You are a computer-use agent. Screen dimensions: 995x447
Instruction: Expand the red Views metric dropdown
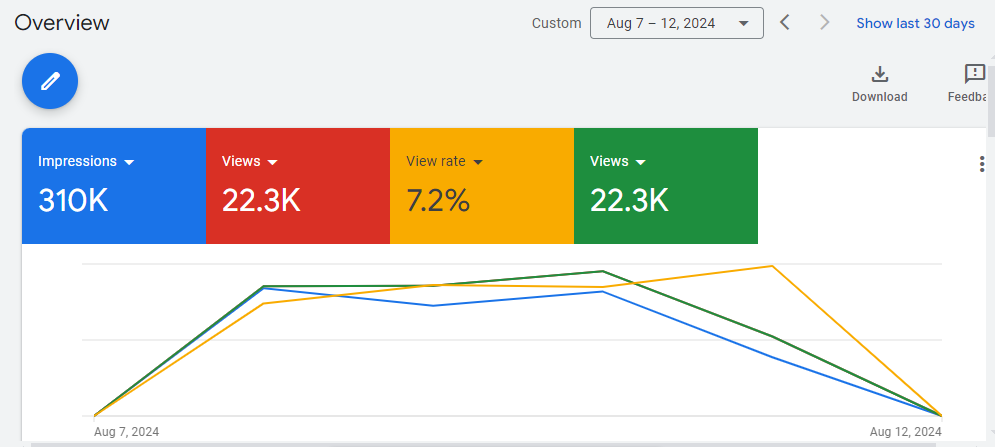[272, 162]
